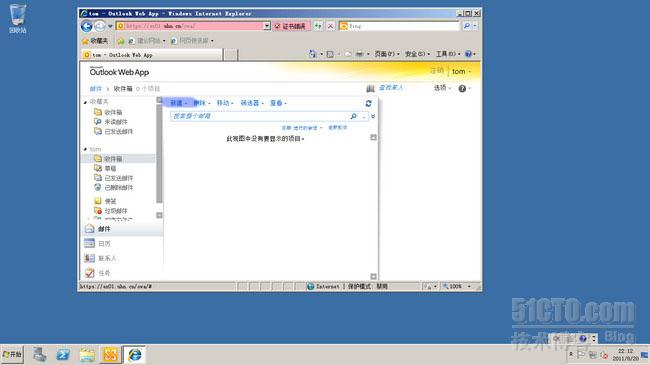Click the 搜索整个邮箱 search mailbox field

pyautogui.click(x=259, y=116)
